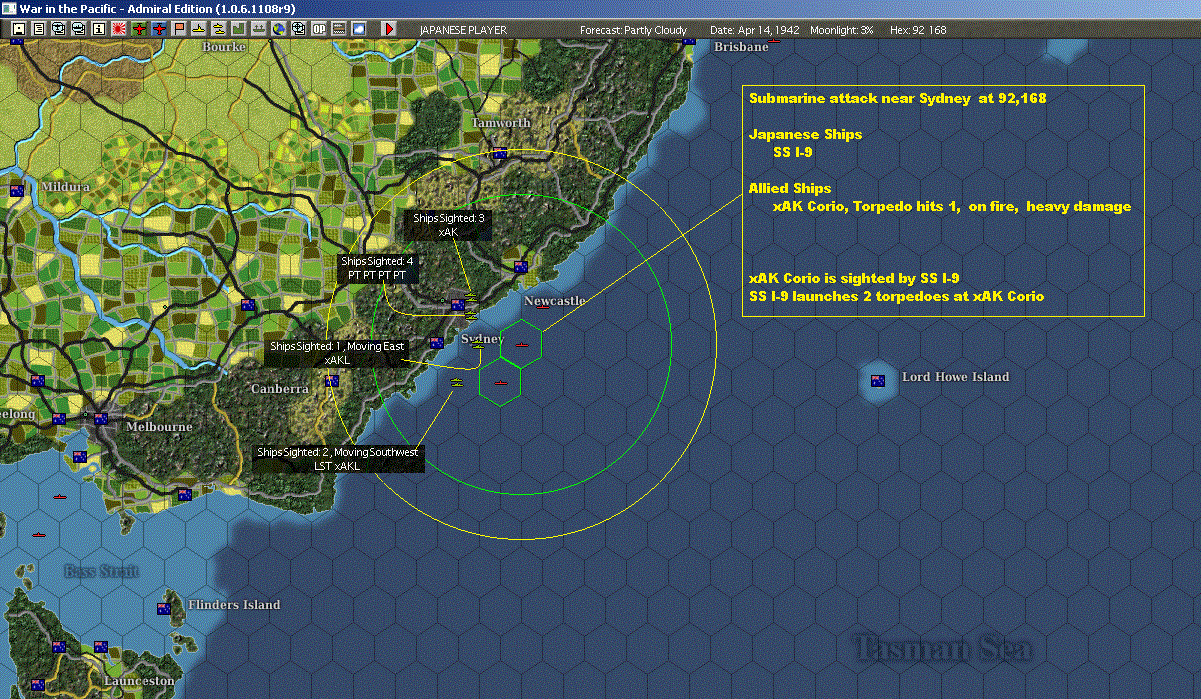Select the Newcastle base flag
This screenshot has width=1201, height=699.
(520, 266)
